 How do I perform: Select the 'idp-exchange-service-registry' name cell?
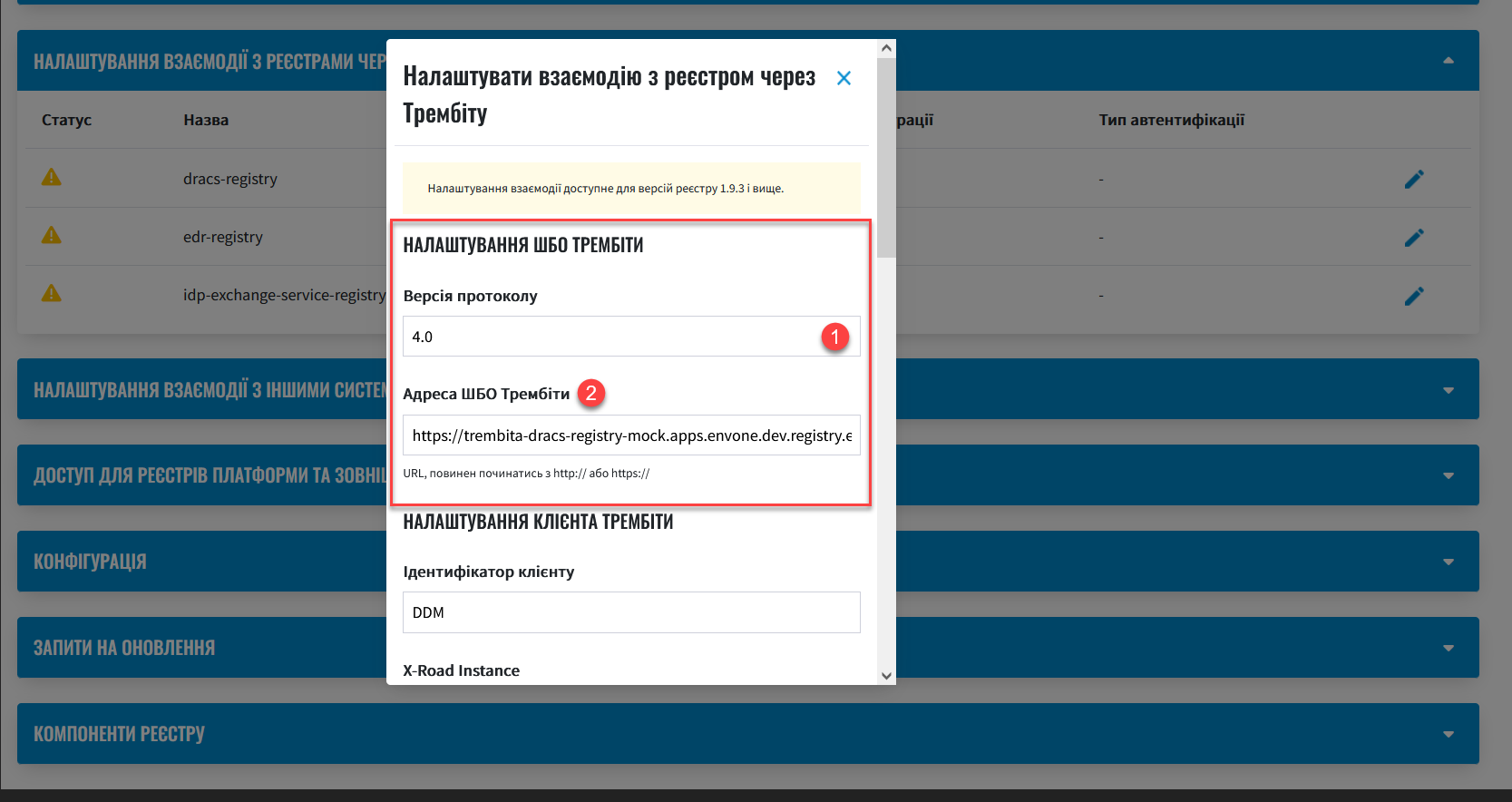click(284, 295)
